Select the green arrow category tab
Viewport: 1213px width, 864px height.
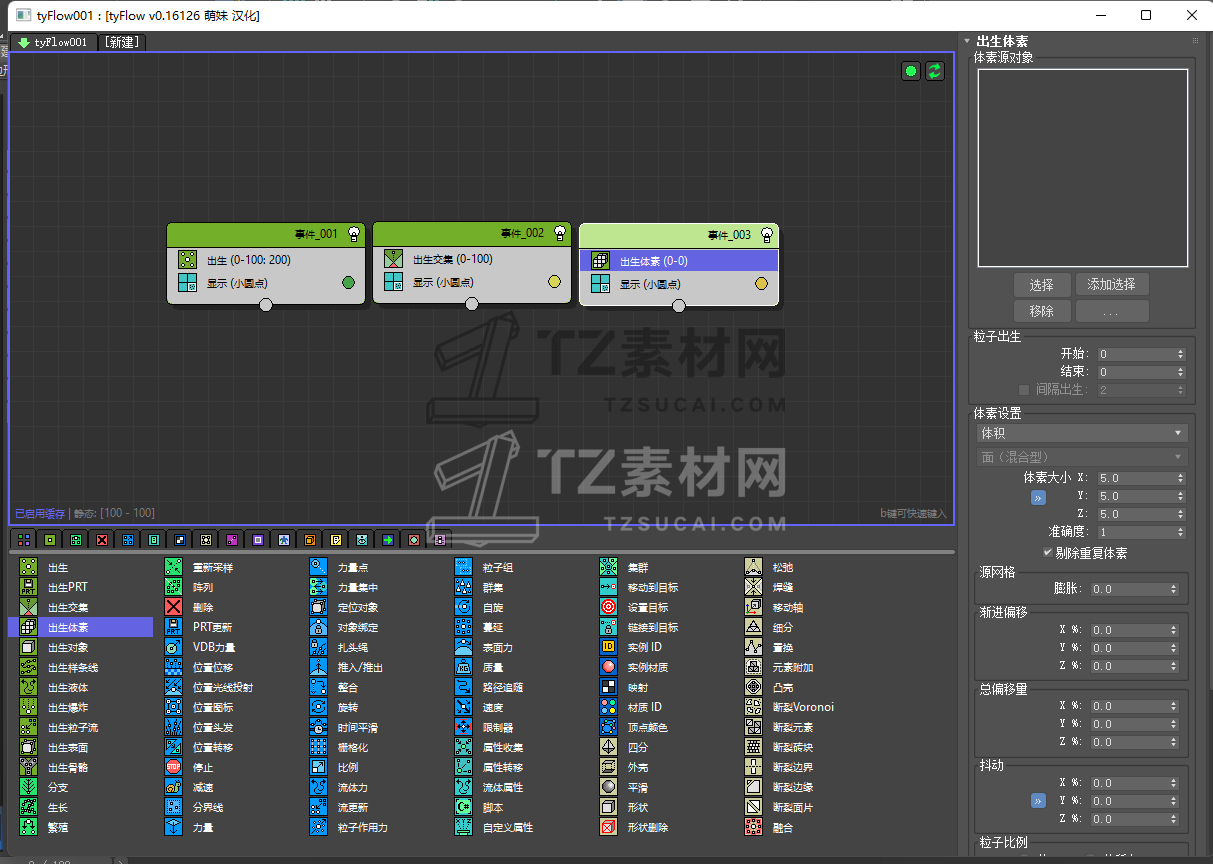click(x=388, y=540)
